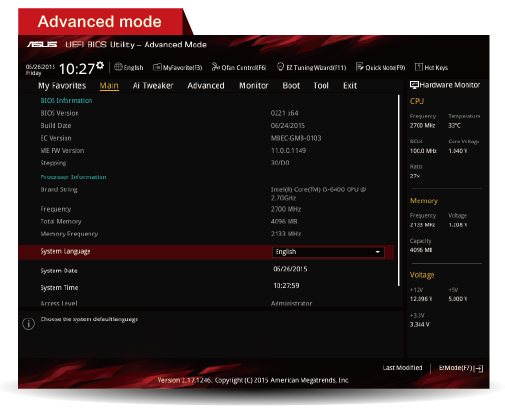Open Quick Note icon

tap(359, 67)
